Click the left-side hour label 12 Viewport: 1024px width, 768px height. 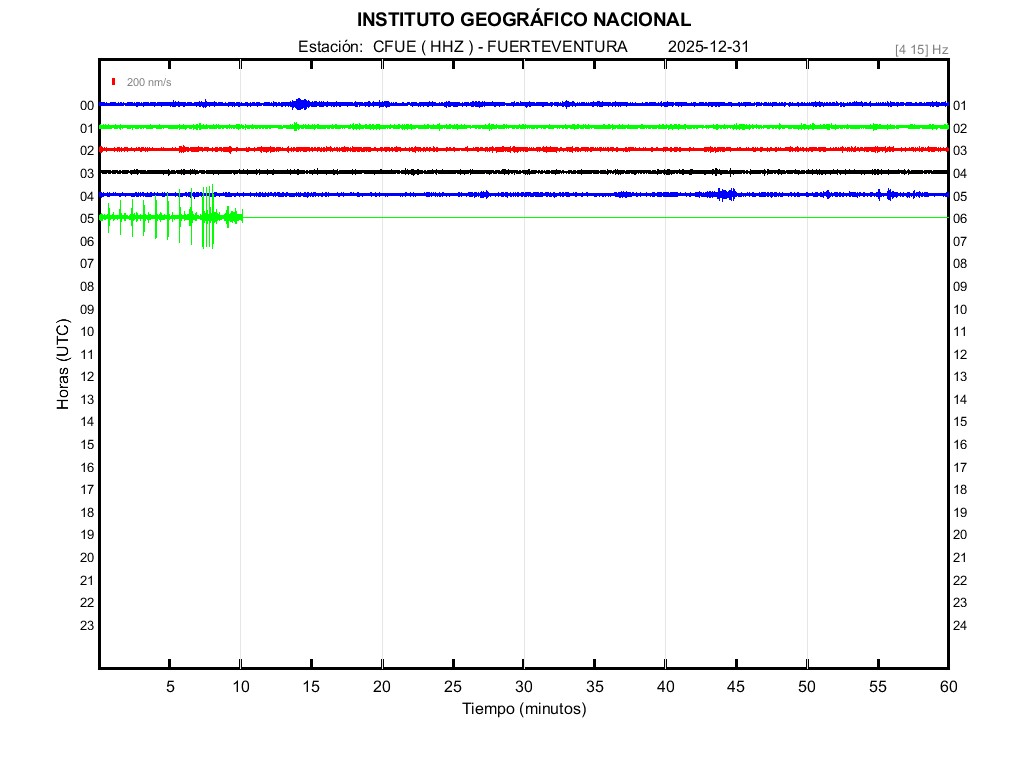point(87,377)
